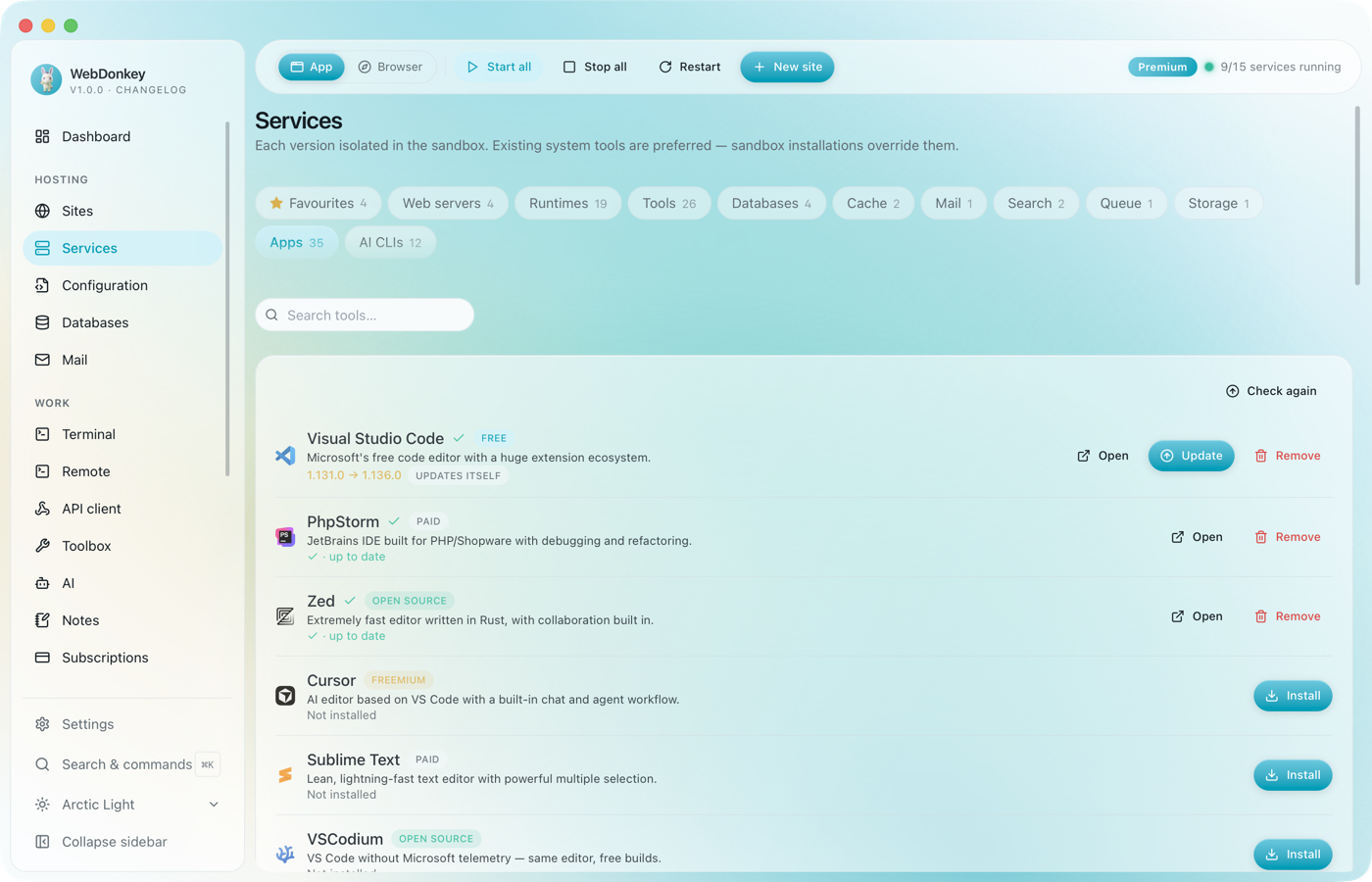The width and height of the screenshot is (1372, 882).
Task: Remove Zed editor
Action: tap(1288, 616)
